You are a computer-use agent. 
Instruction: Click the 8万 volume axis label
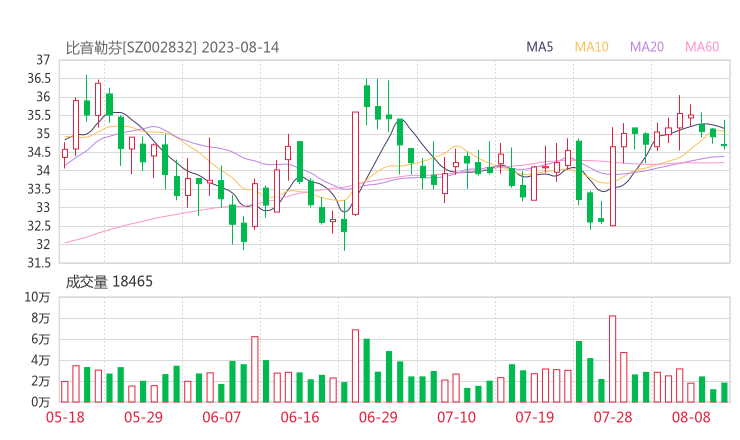41,318
